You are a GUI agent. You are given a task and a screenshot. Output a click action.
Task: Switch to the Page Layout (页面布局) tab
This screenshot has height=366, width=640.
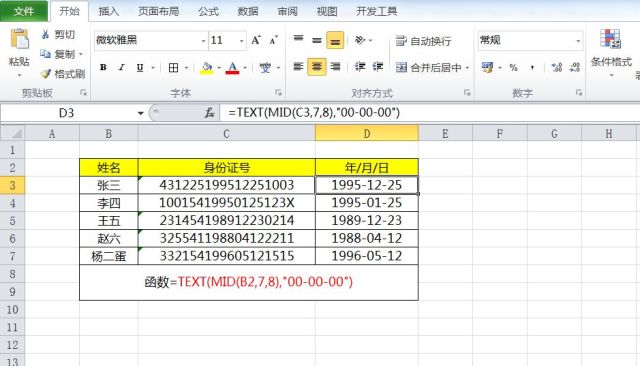pos(159,11)
